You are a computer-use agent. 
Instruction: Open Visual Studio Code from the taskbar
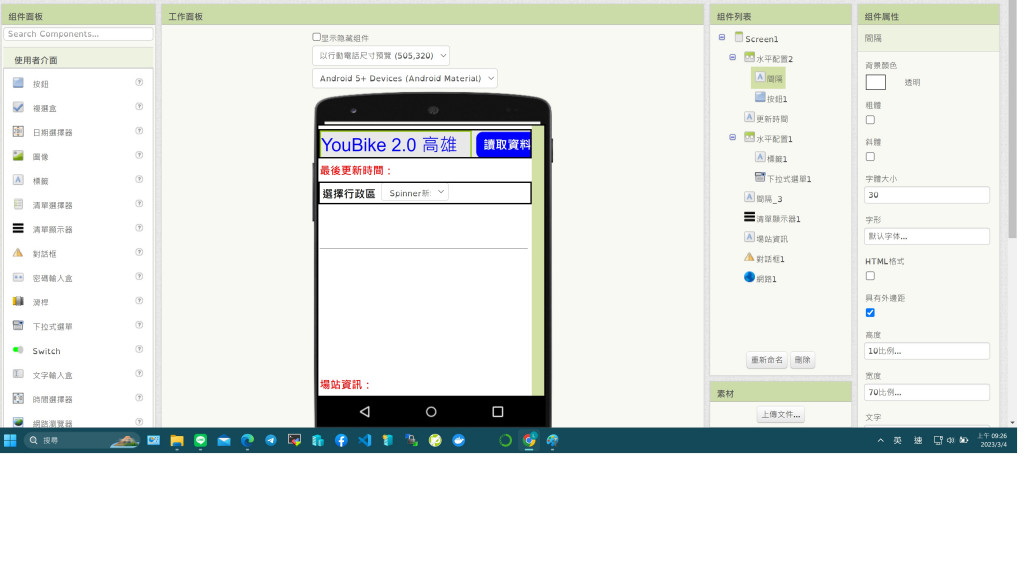pyautogui.click(x=364, y=440)
